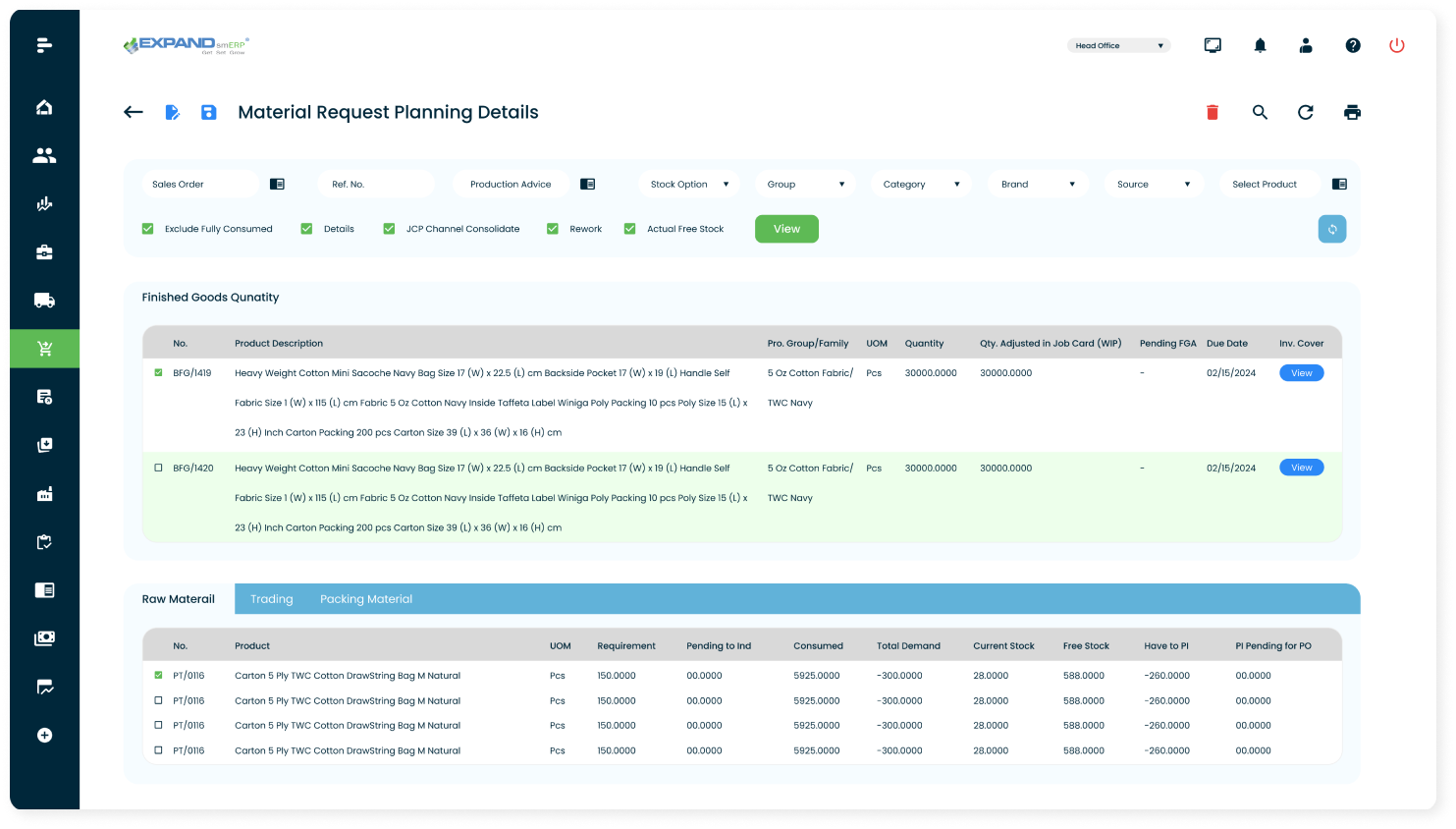Click the blue save disk icon

coord(208,113)
